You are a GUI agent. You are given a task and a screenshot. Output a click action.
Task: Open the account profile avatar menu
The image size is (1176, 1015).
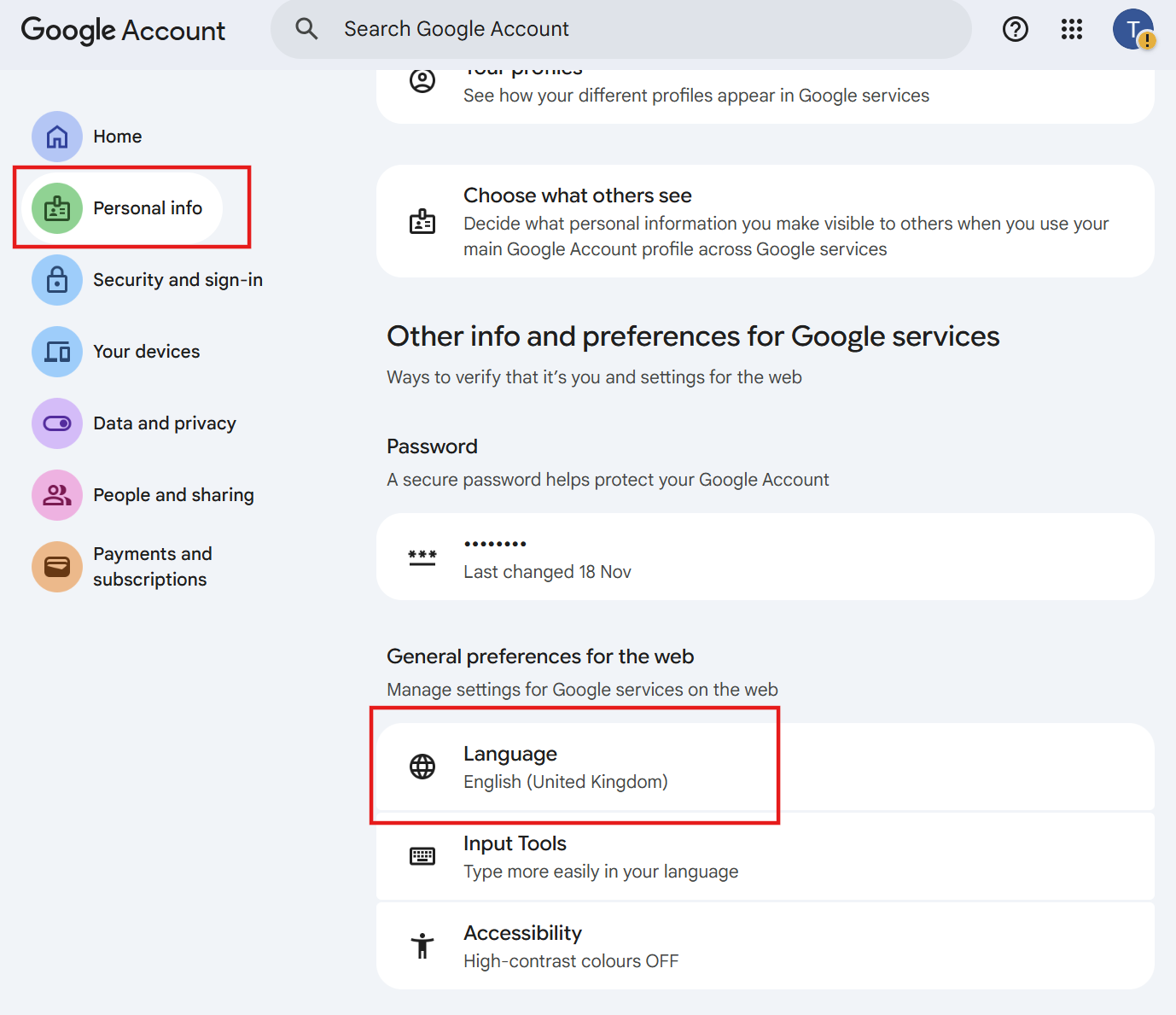point(1132,30)
